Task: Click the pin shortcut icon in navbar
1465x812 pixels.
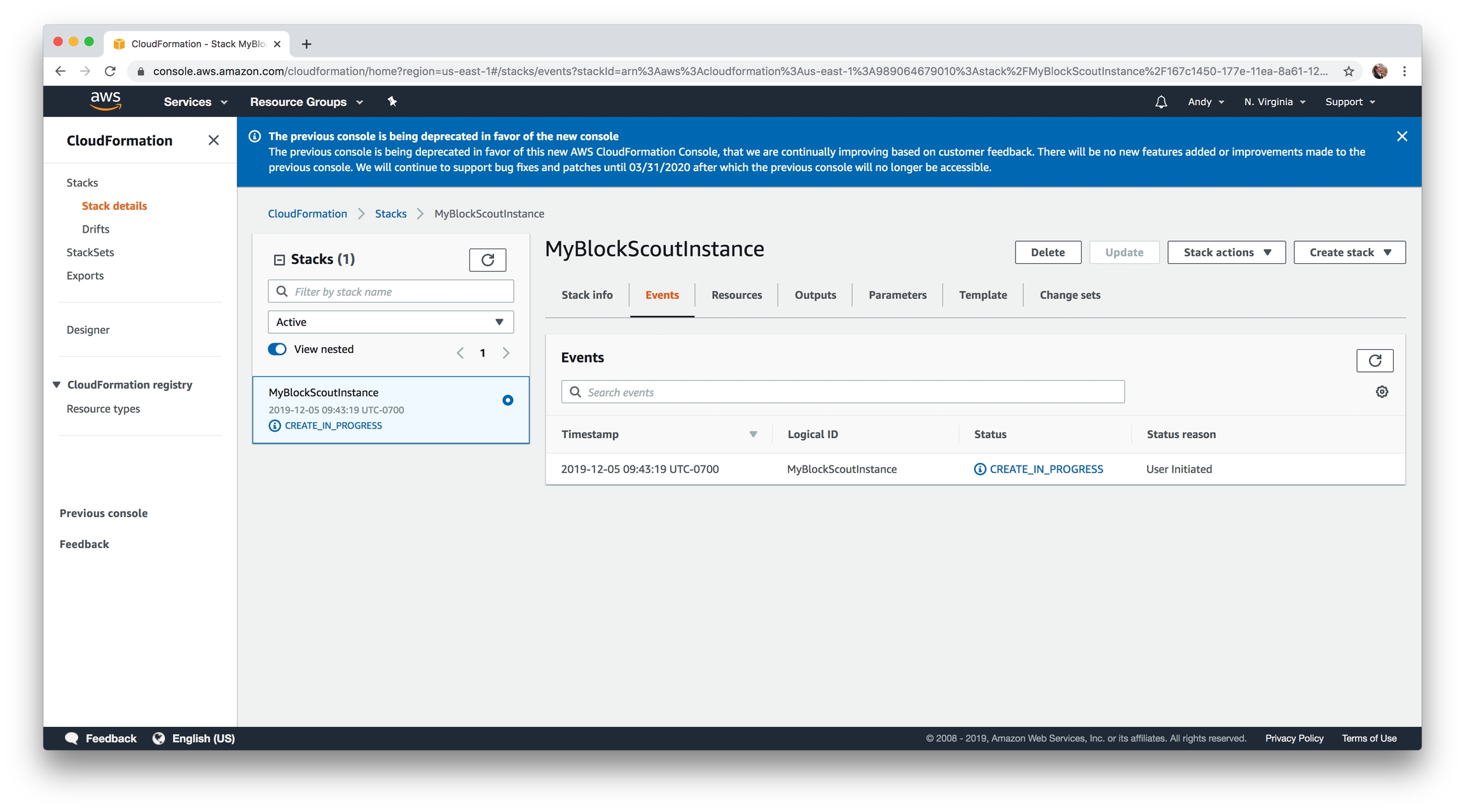Action: pos(392,101)
